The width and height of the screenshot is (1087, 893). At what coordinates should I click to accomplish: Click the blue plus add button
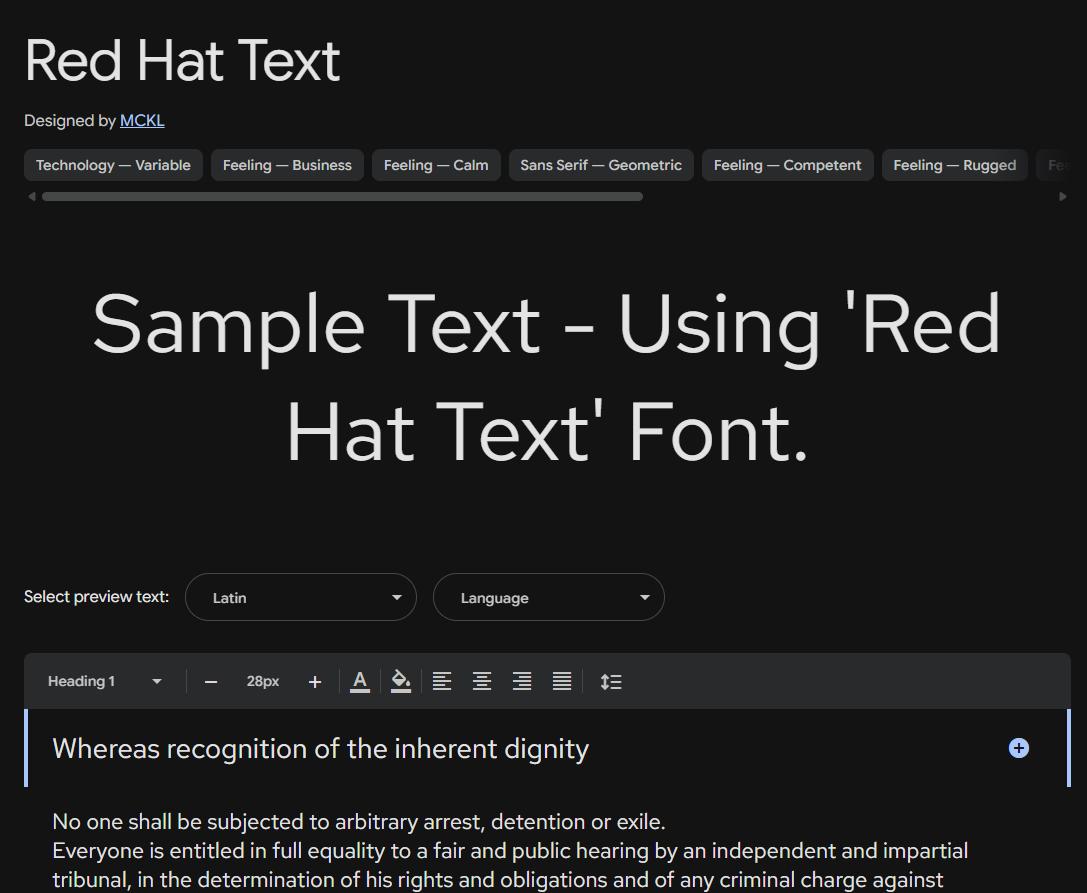[1018, 748]
